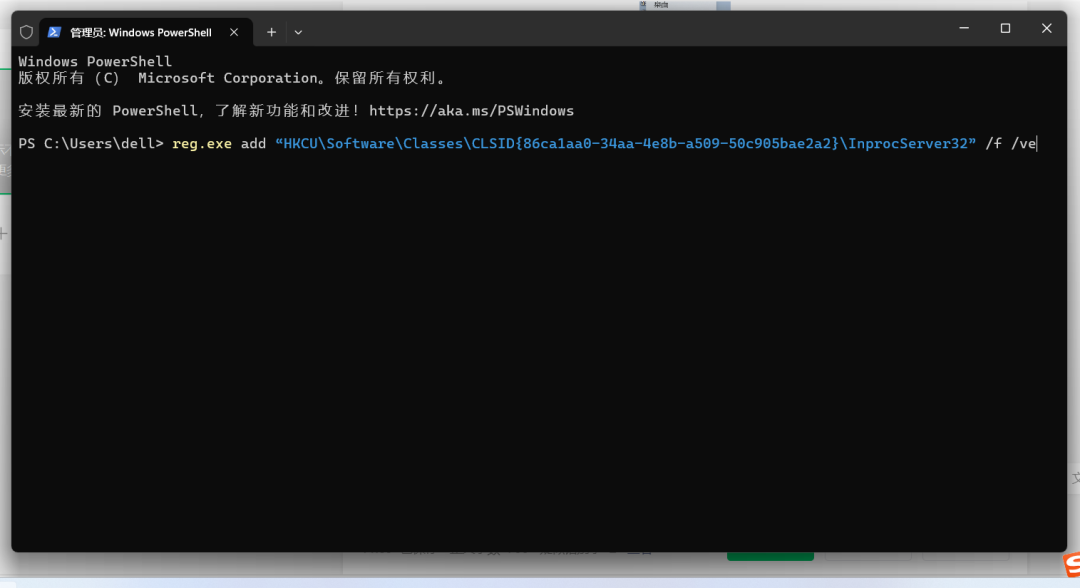Expand the new tab profile dropdown
This screenshot has height=588, width=1080.
pos(298,32)
